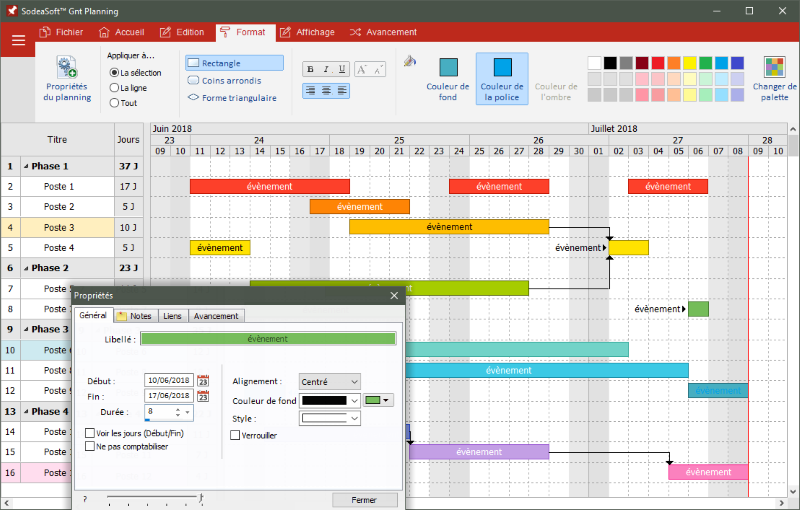This screenshot has height=510, width=800.
Task: Toggle Underline text formatting button
Action: [x=342, y=69]
